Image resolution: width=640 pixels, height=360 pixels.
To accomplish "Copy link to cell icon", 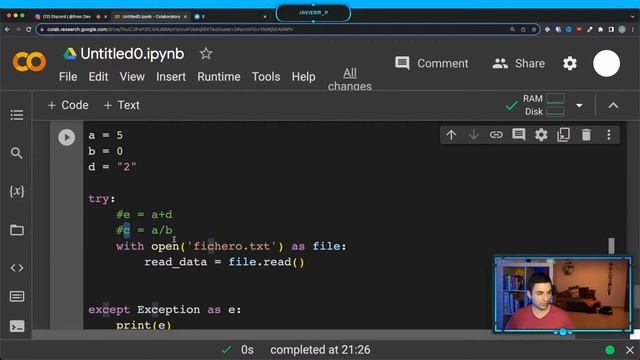I will [x=496, y=135].
